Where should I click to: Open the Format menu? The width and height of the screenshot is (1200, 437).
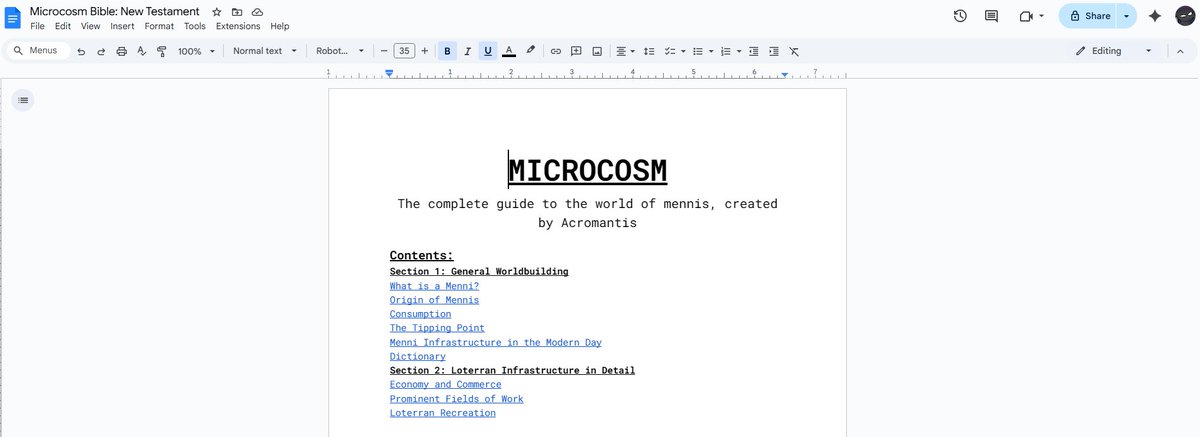159,26
